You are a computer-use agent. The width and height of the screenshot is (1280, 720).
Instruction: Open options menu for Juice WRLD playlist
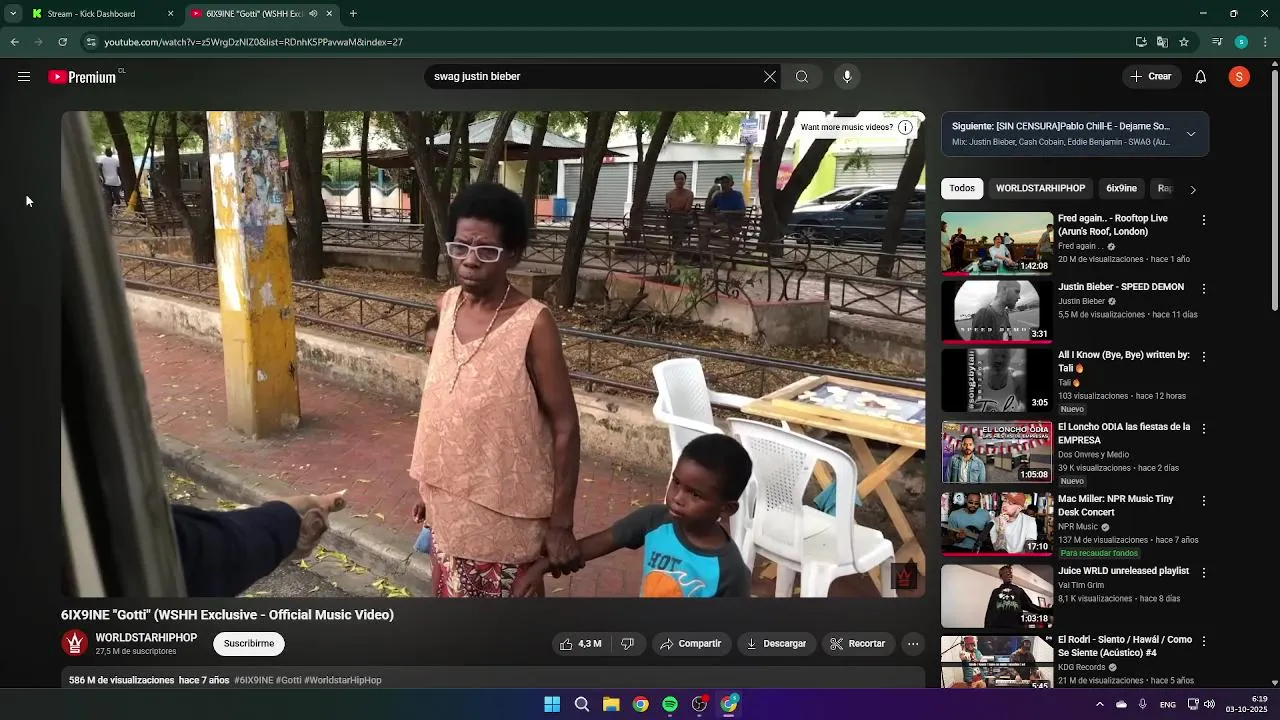1204,573
